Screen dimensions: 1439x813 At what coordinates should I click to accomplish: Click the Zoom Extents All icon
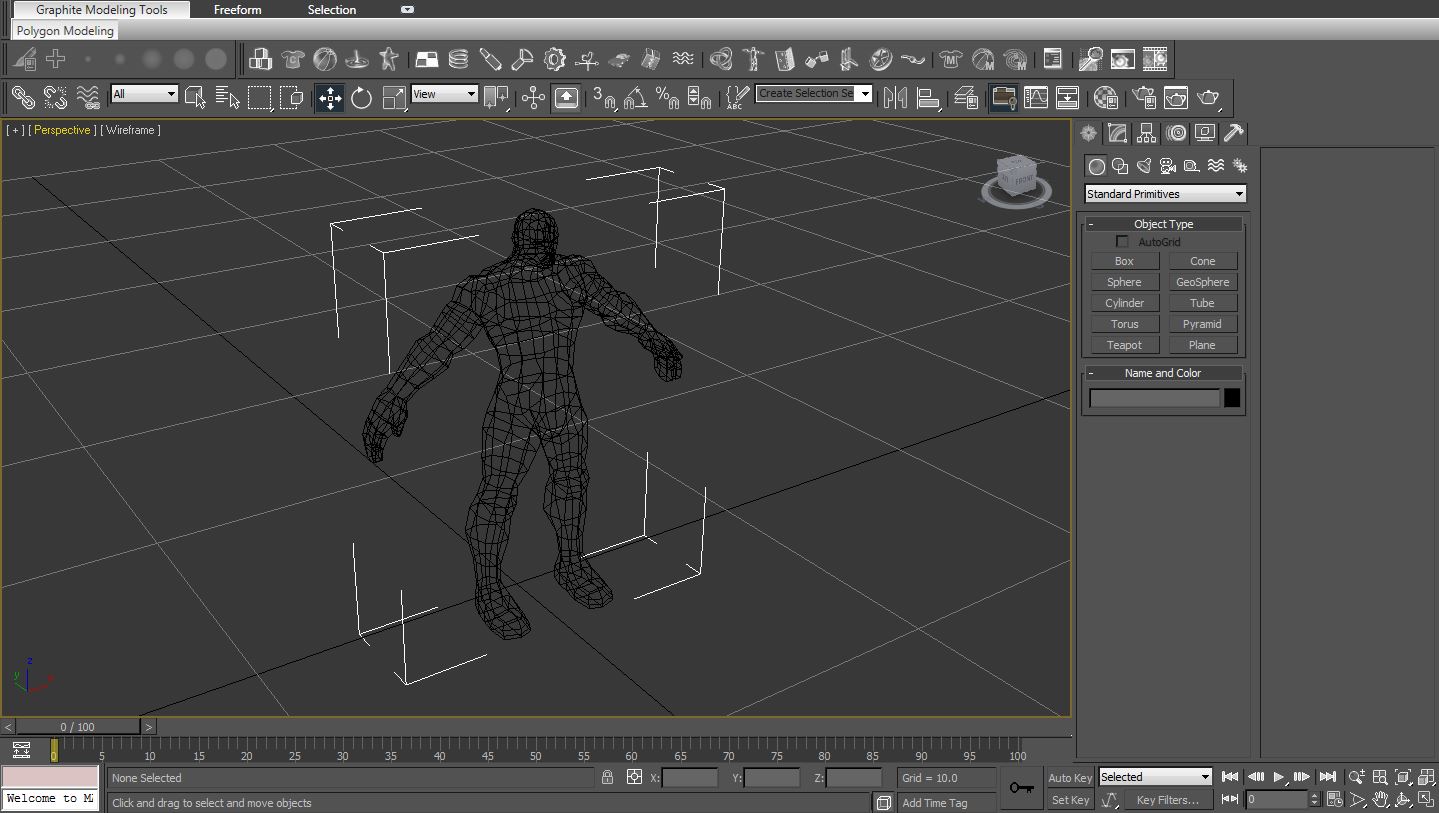pos(1426,777)
